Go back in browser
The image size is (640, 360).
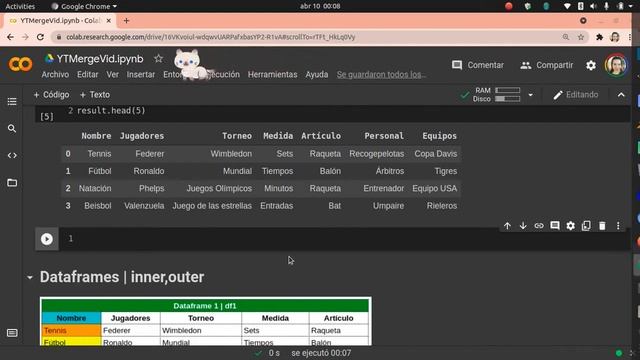click(10, 37)
